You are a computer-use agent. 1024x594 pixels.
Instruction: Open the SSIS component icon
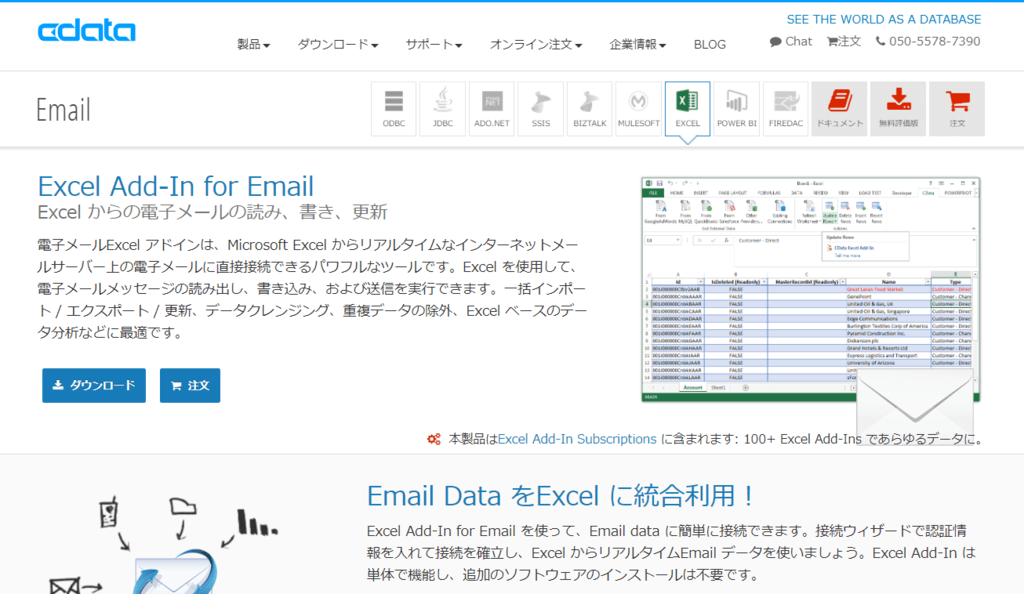coord(541,109)
